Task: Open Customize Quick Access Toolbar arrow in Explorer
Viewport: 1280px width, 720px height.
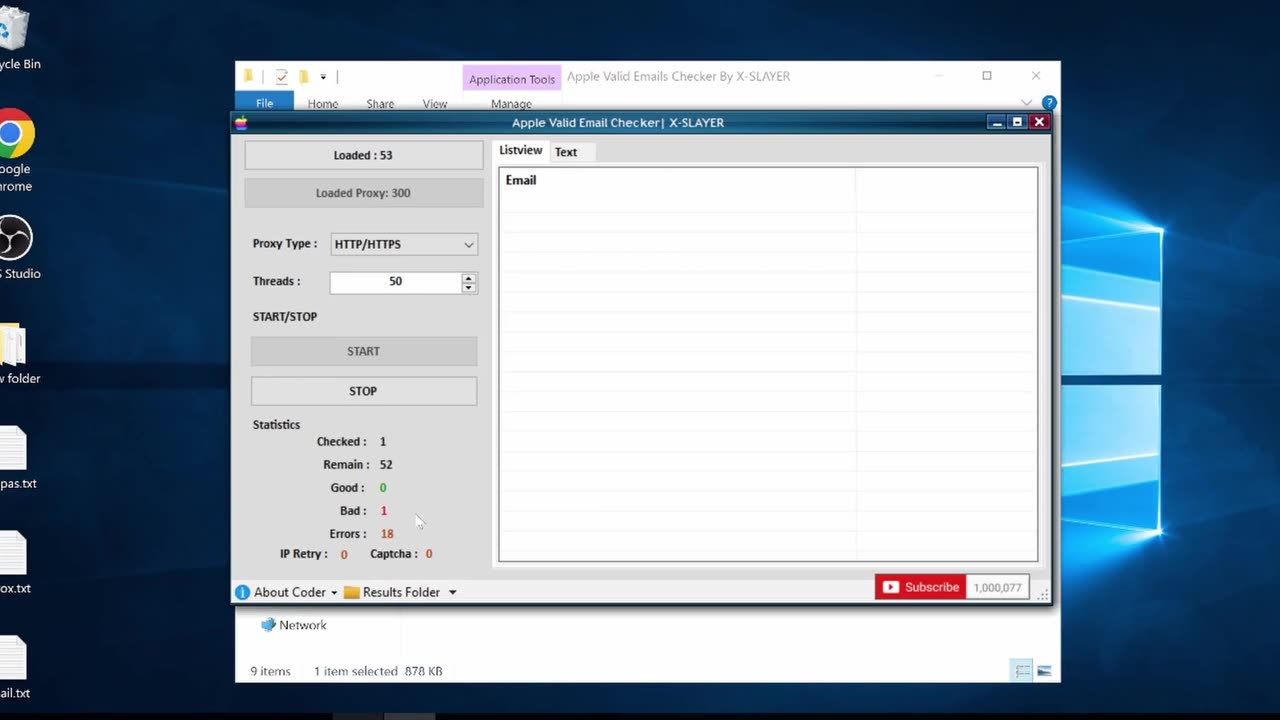Action: coord(323,77)
